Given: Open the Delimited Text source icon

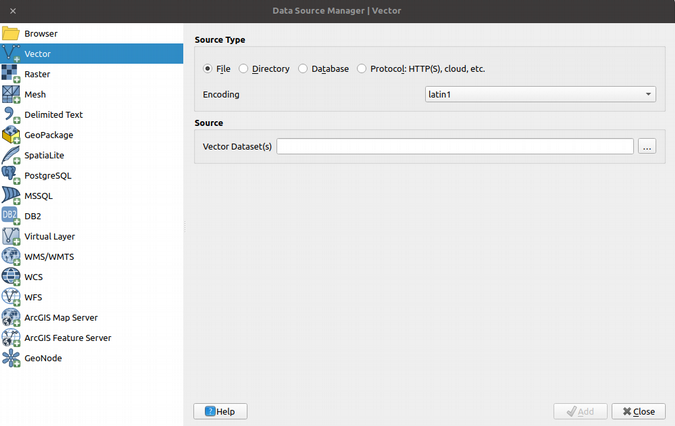Looking at the screenshot, I should point(11,115).
